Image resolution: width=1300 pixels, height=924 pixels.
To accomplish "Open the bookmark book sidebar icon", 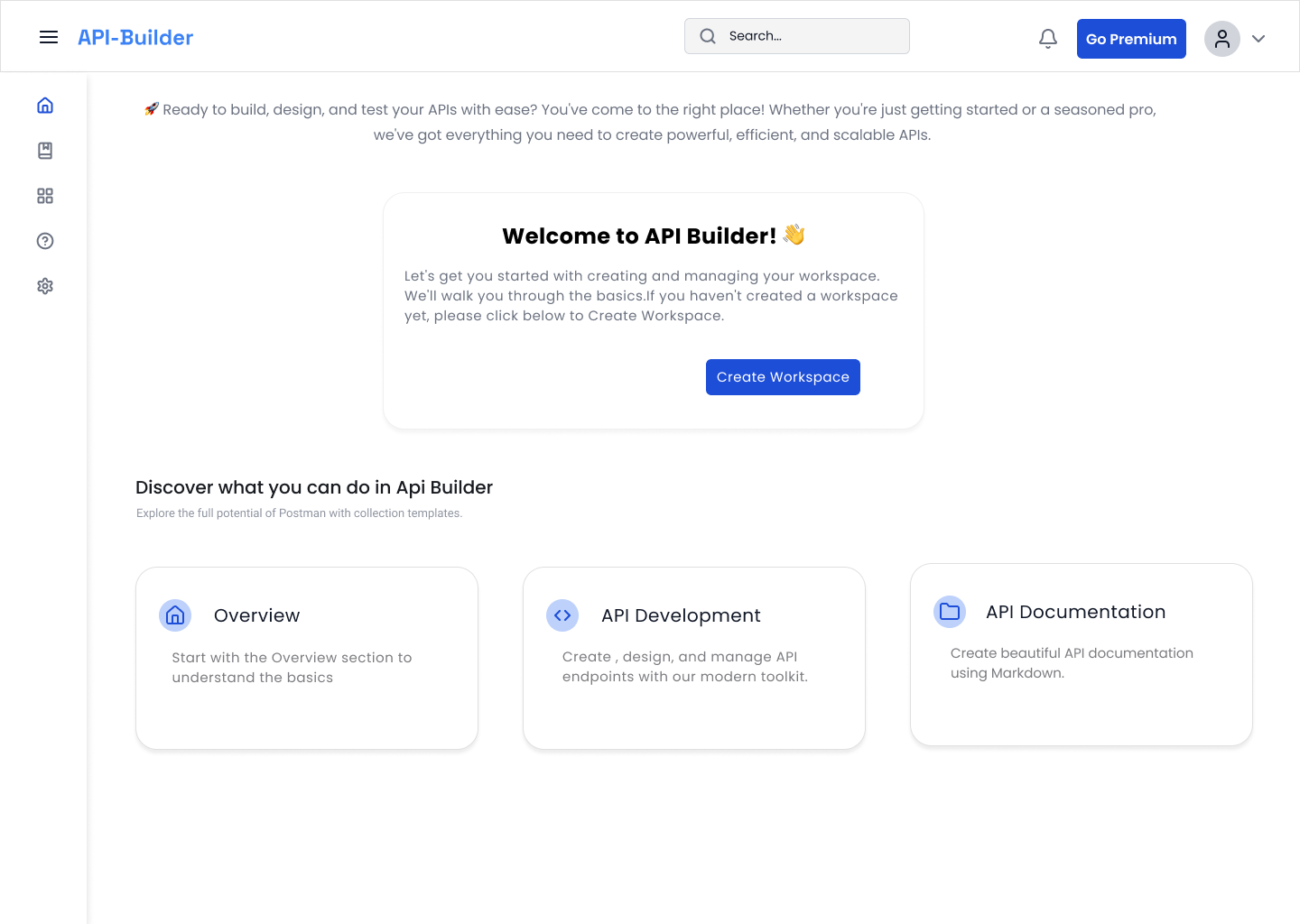I will click(x=45, y=151).
